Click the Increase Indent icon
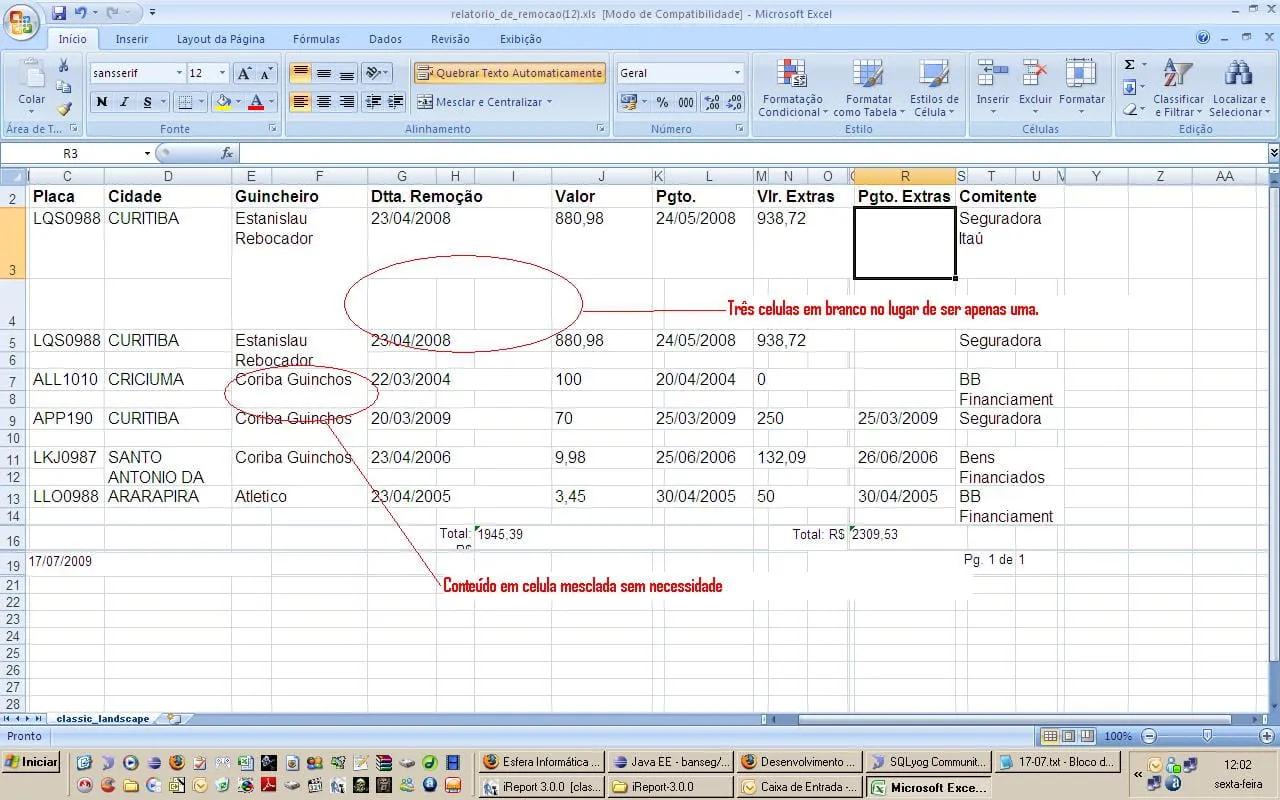Screen dimensions: 1280x800 click(396, 102)
